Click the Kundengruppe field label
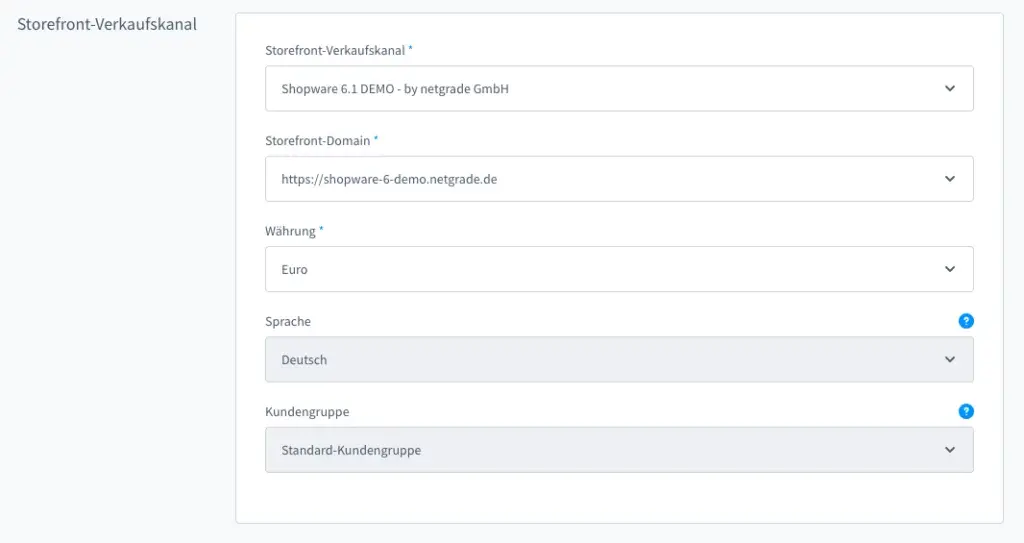This screenshot has height=543, width=1024. (x=307, y=412)
